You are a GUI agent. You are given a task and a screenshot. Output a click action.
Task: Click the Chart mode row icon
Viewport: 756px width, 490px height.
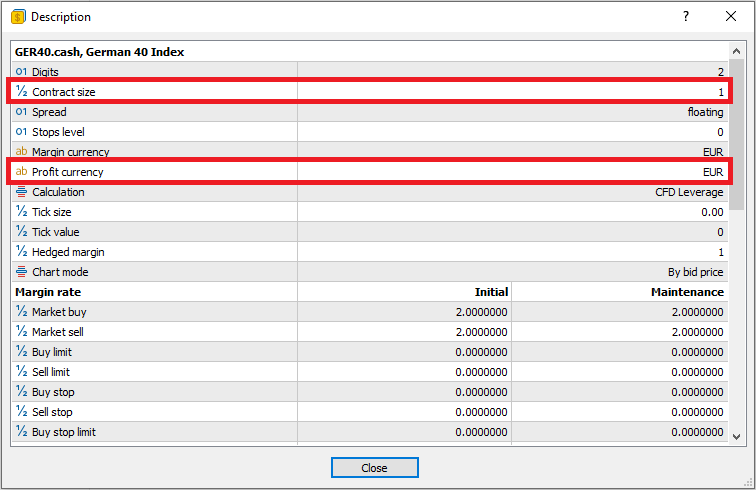[x=21, y=272]
